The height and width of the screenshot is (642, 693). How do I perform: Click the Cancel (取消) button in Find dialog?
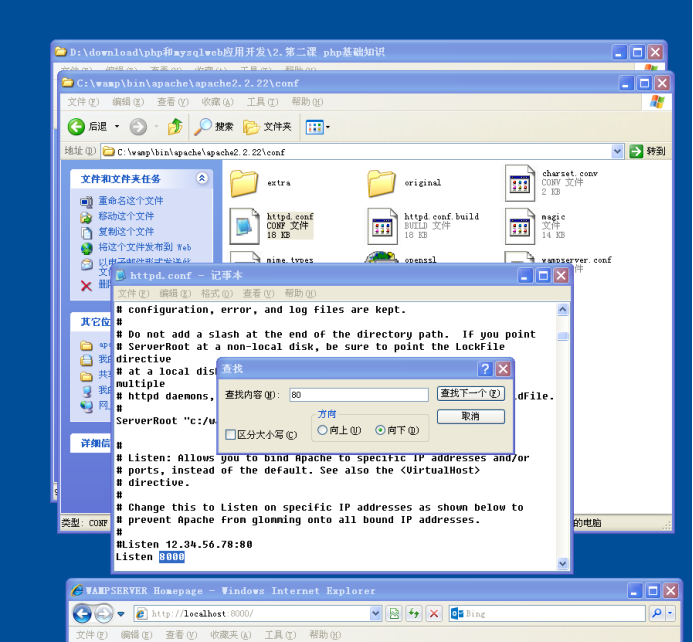[471, 416]
